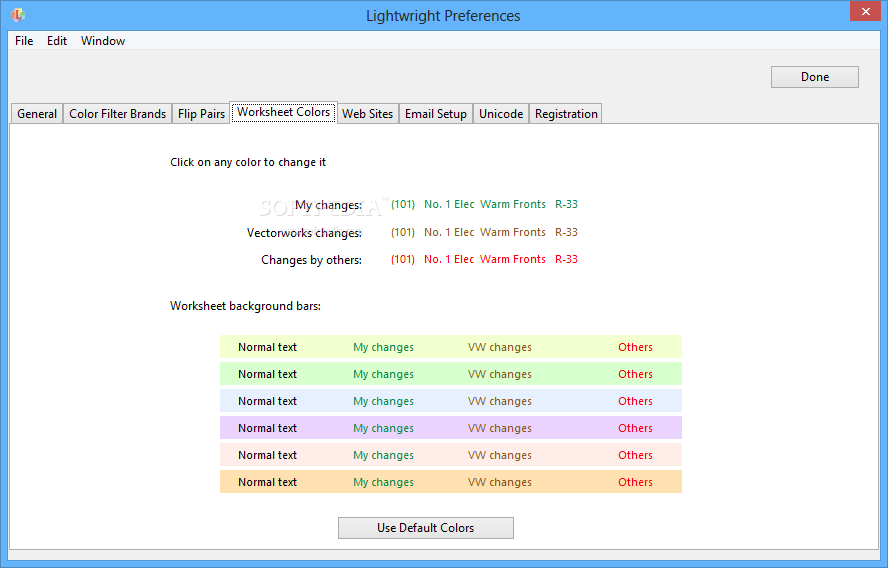Click My changes on the orange bar
Screen dimensions: 888x568
tap(383, 483)
